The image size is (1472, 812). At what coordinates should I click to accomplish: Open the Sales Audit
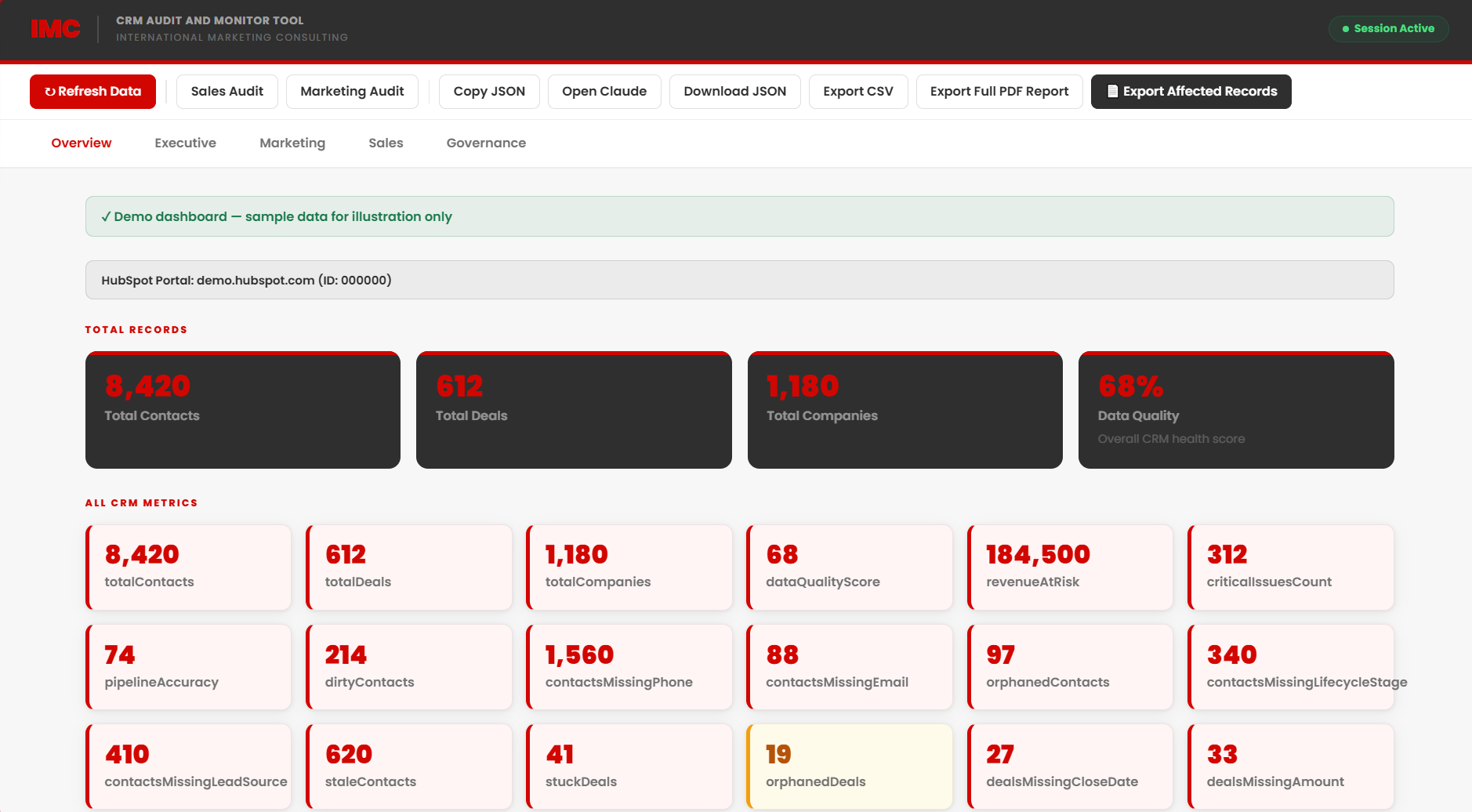(x=227, y=92)
